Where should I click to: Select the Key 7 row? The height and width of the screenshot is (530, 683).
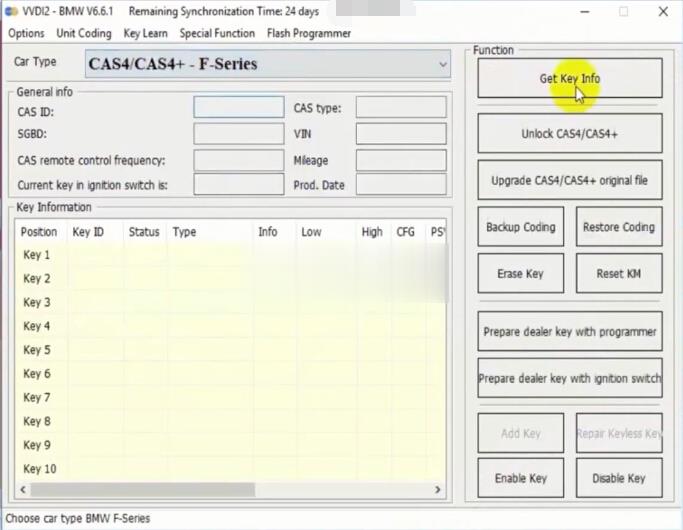[x=230, y=397]
